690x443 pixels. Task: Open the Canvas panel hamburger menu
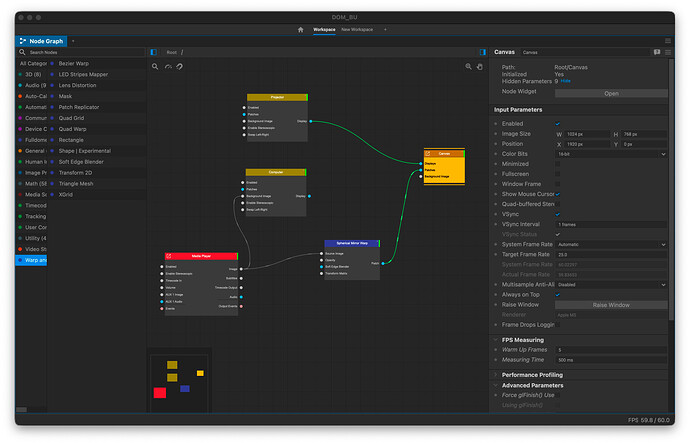pos(668,52)
